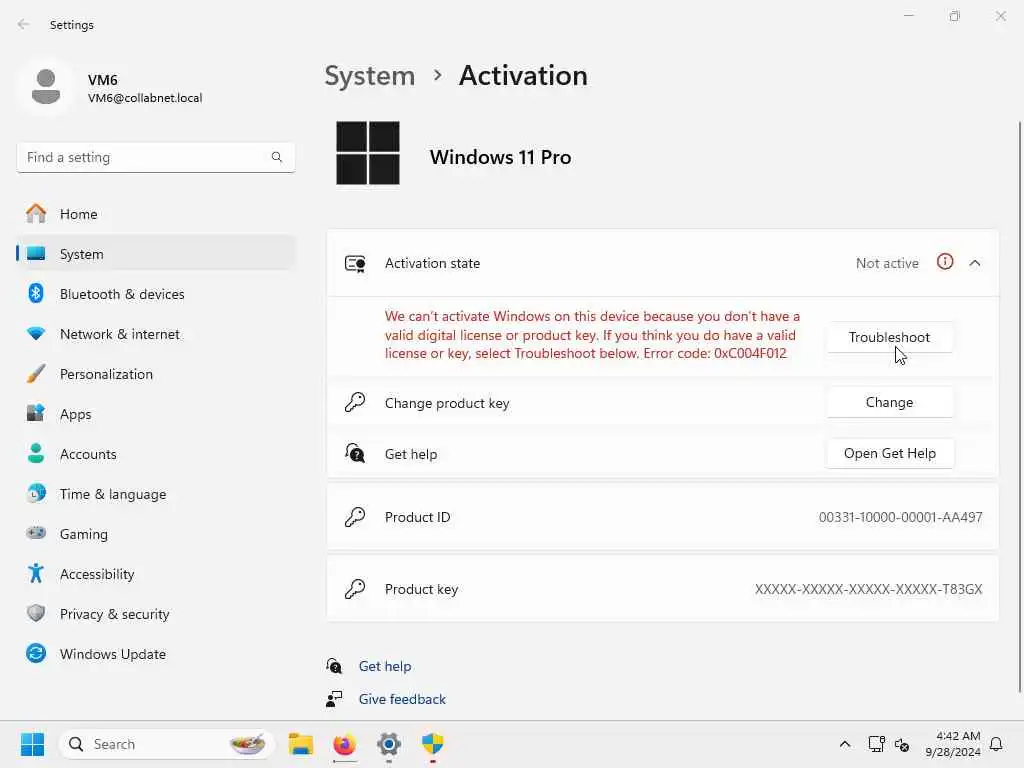Open Privacy & security settings
The height and width of the screenshot is (768, 1024).
[x=155, y=614]
